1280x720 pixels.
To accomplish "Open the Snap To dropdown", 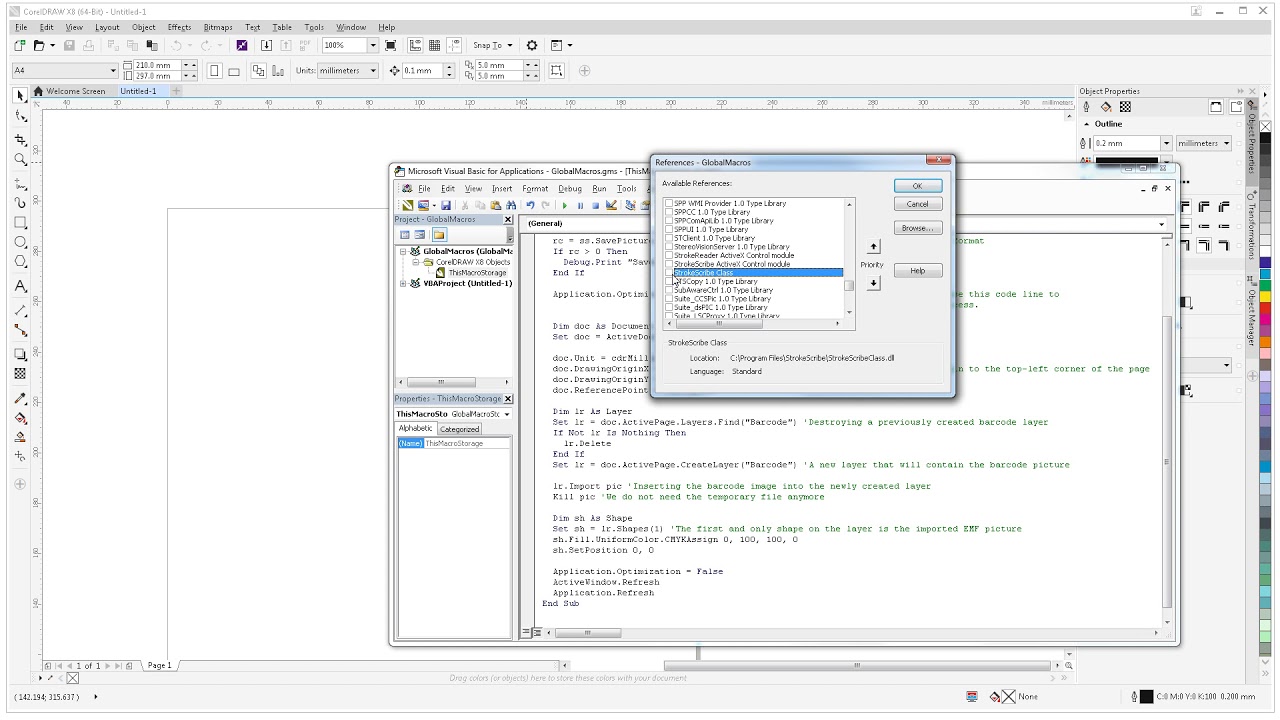I will 509,45.
